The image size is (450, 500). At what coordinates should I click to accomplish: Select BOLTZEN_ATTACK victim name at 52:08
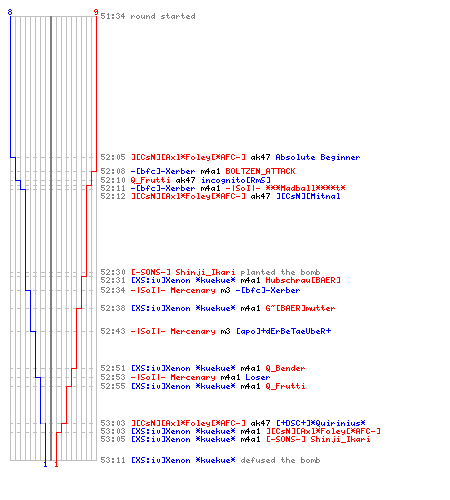pos(260,171)
